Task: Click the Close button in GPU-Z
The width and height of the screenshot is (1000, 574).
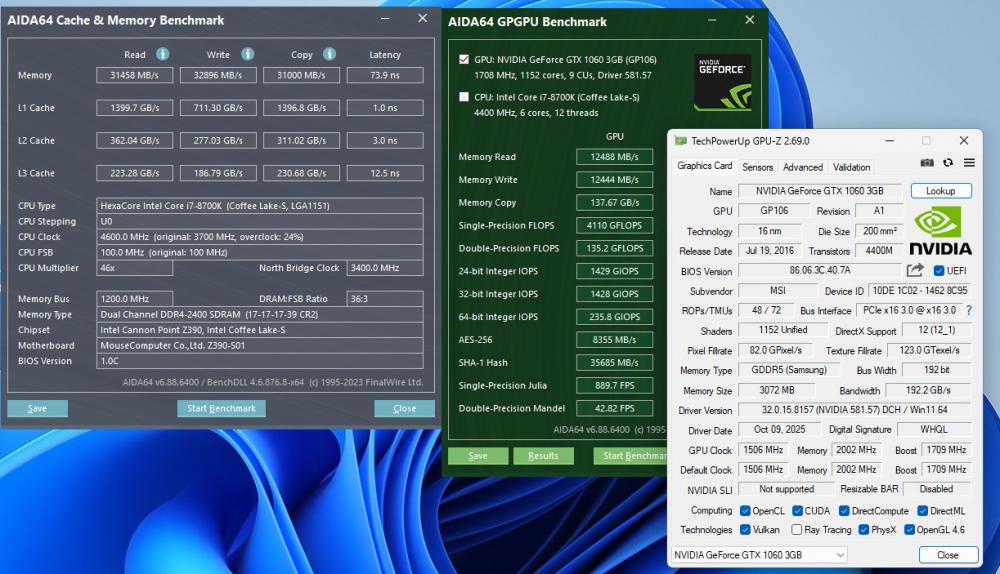Action: click(948, 555)
